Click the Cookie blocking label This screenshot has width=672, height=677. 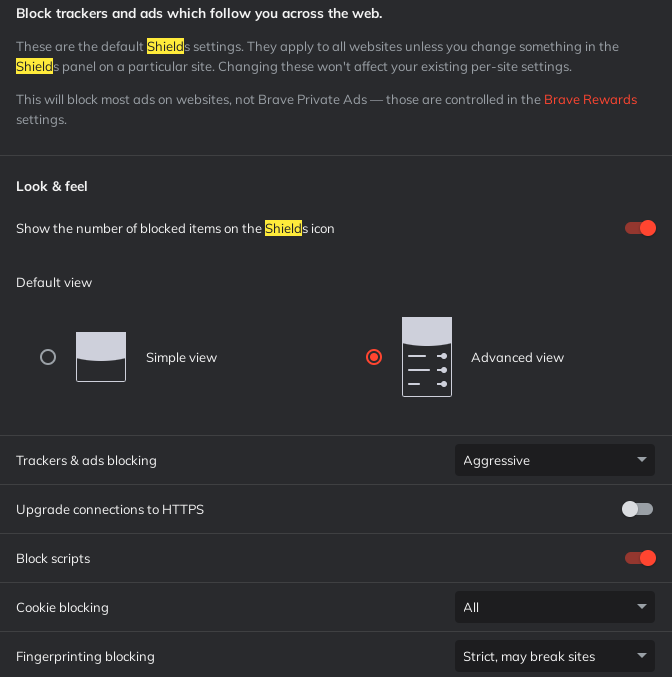coord(62,607)
